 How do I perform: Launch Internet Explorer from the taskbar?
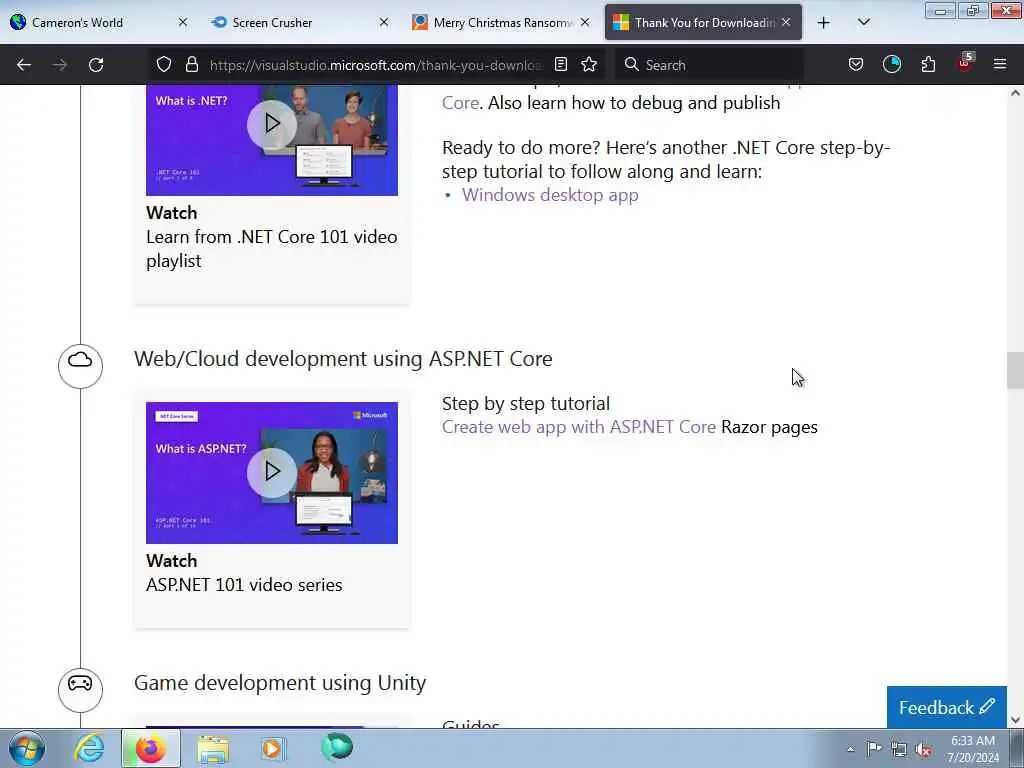[89, 748]
